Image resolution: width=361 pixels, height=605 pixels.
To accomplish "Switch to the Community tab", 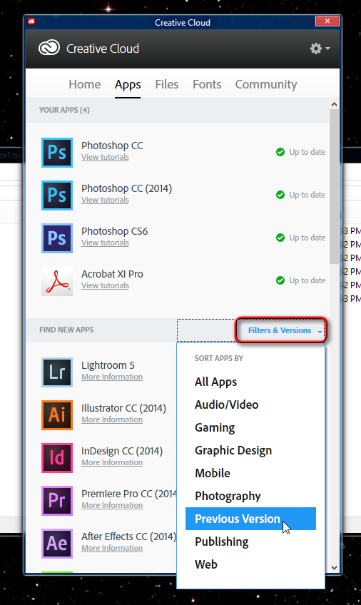I will pos(266,84).
